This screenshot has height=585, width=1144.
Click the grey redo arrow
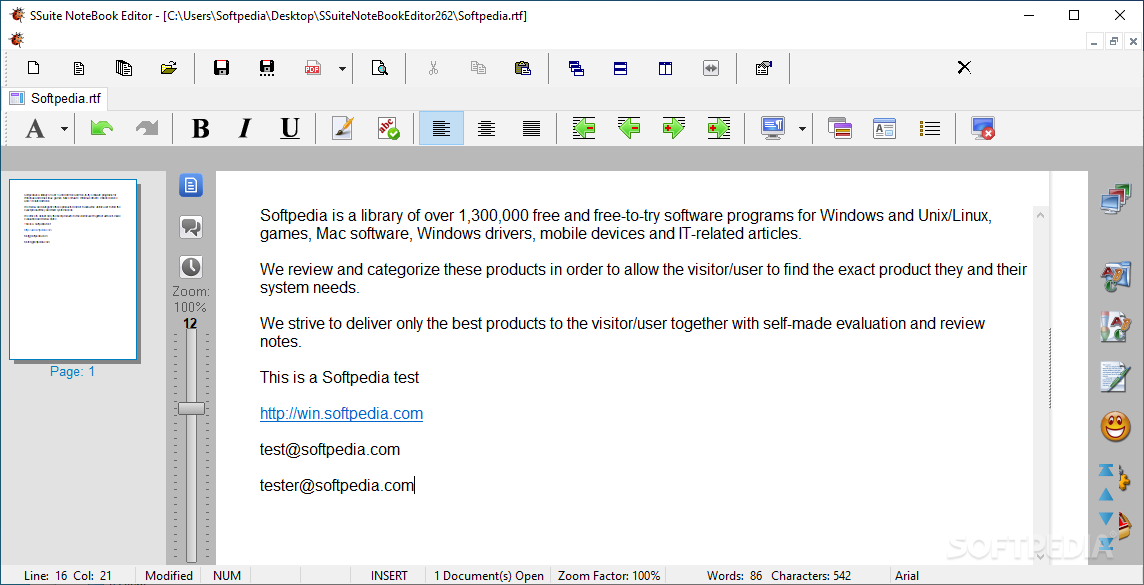tap(147, 128)
